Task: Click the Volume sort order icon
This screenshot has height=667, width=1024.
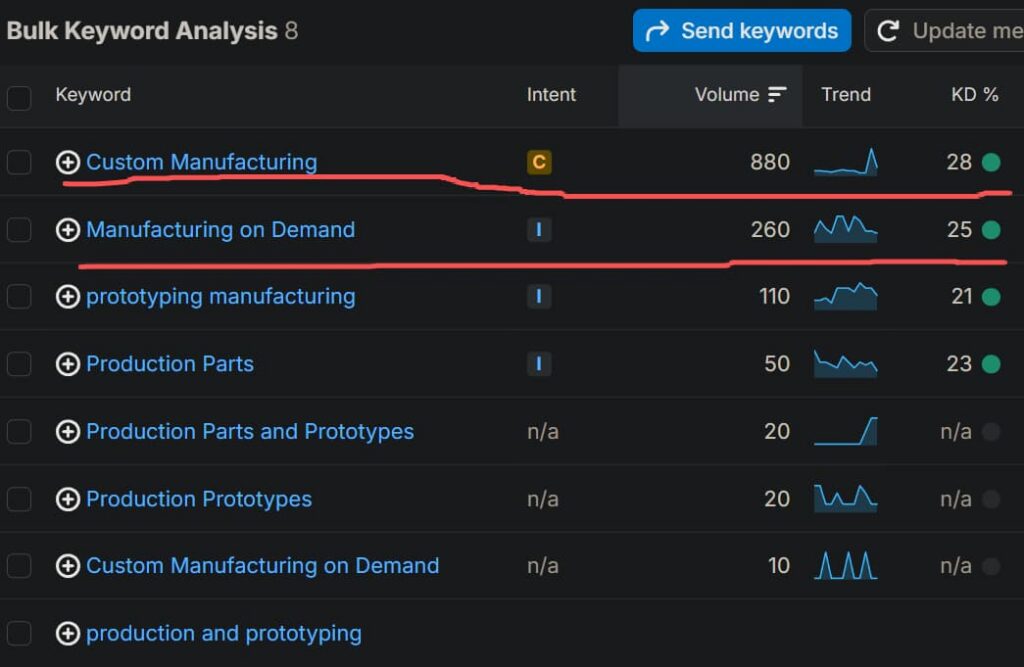Action: click(x=777, y=95)
